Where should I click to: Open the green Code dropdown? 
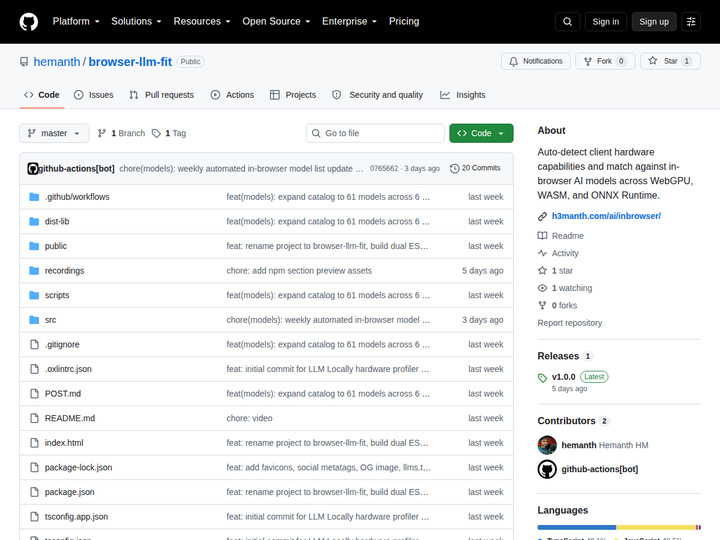coord(481,133)
